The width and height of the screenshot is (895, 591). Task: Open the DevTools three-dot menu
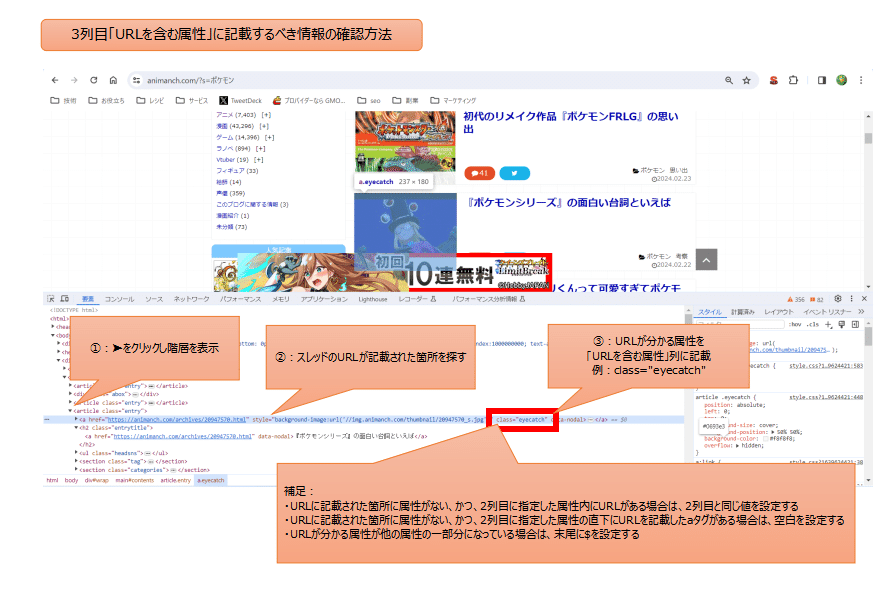tap(851, 299)
